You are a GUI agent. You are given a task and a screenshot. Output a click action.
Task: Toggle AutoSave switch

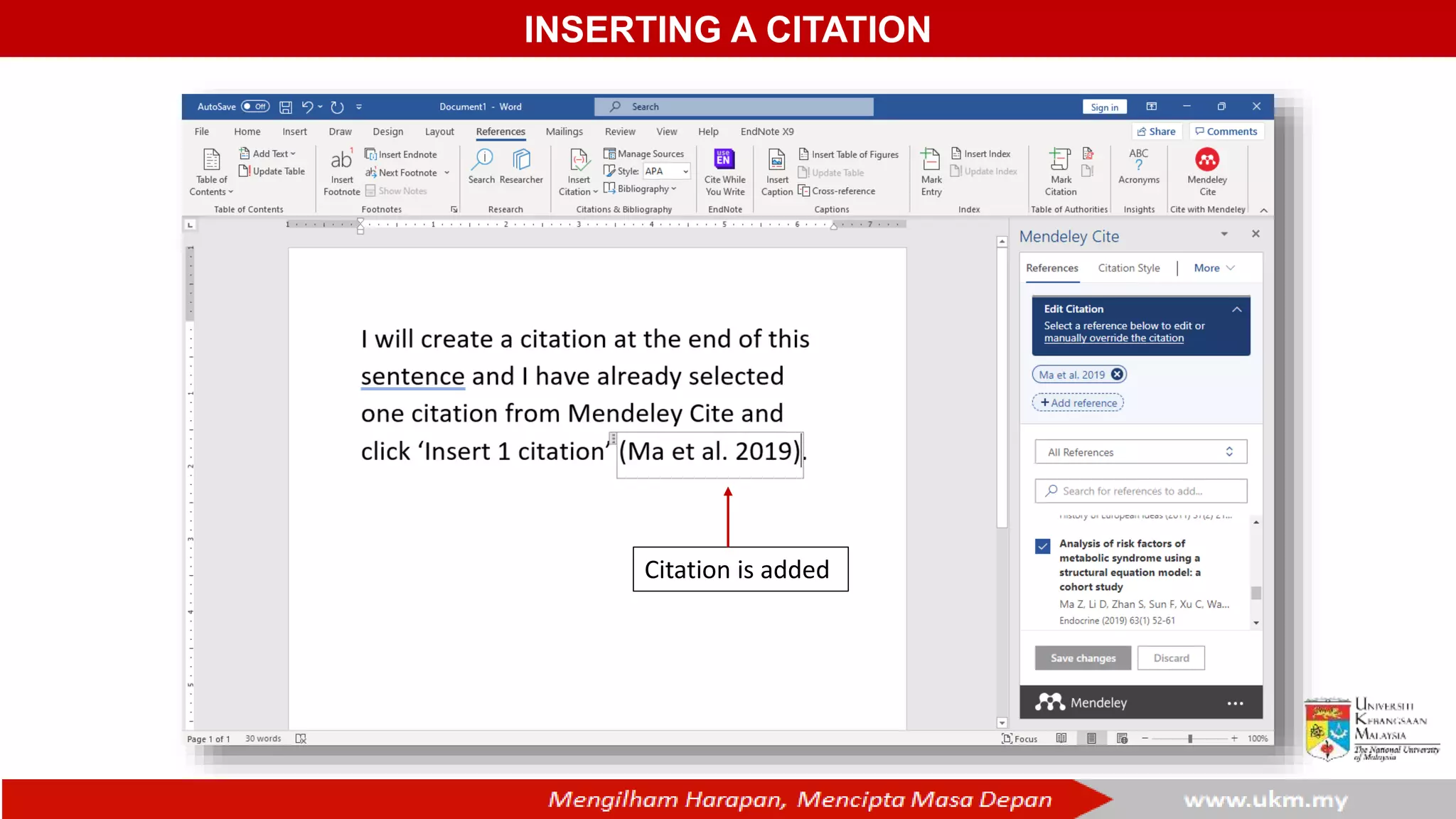tap(255, 107)
